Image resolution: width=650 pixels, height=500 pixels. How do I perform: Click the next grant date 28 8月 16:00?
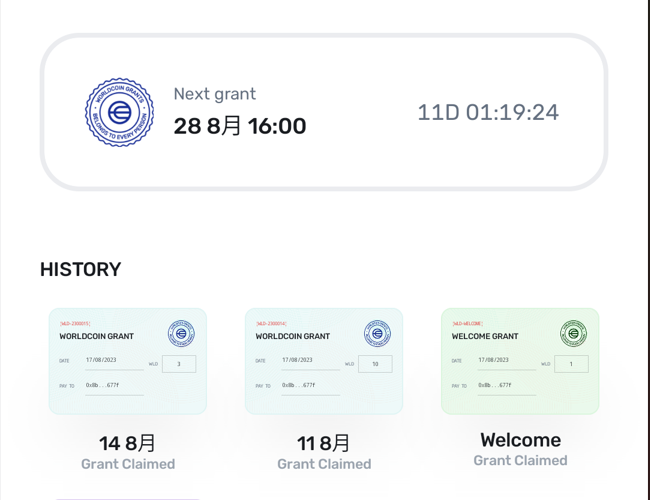[x=240, y=126]
